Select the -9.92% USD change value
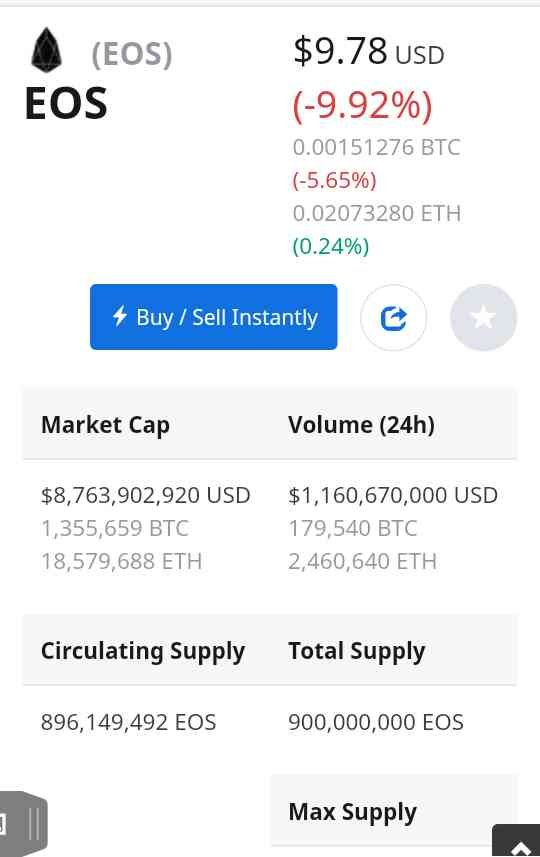This screenshot has width=540, height=857. [x=363, y=105]
